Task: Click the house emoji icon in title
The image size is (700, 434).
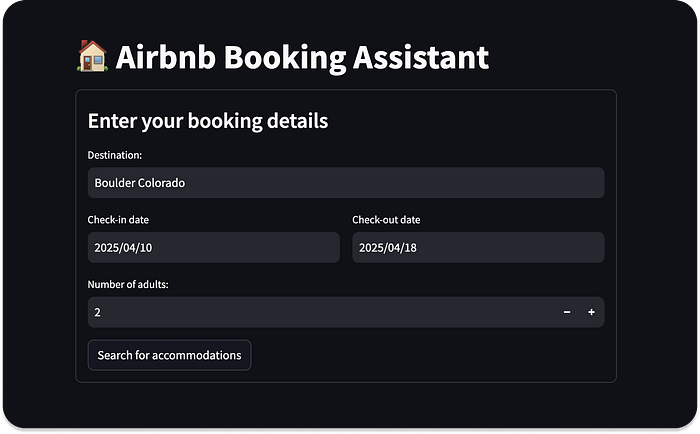Action: click(92, 56)
